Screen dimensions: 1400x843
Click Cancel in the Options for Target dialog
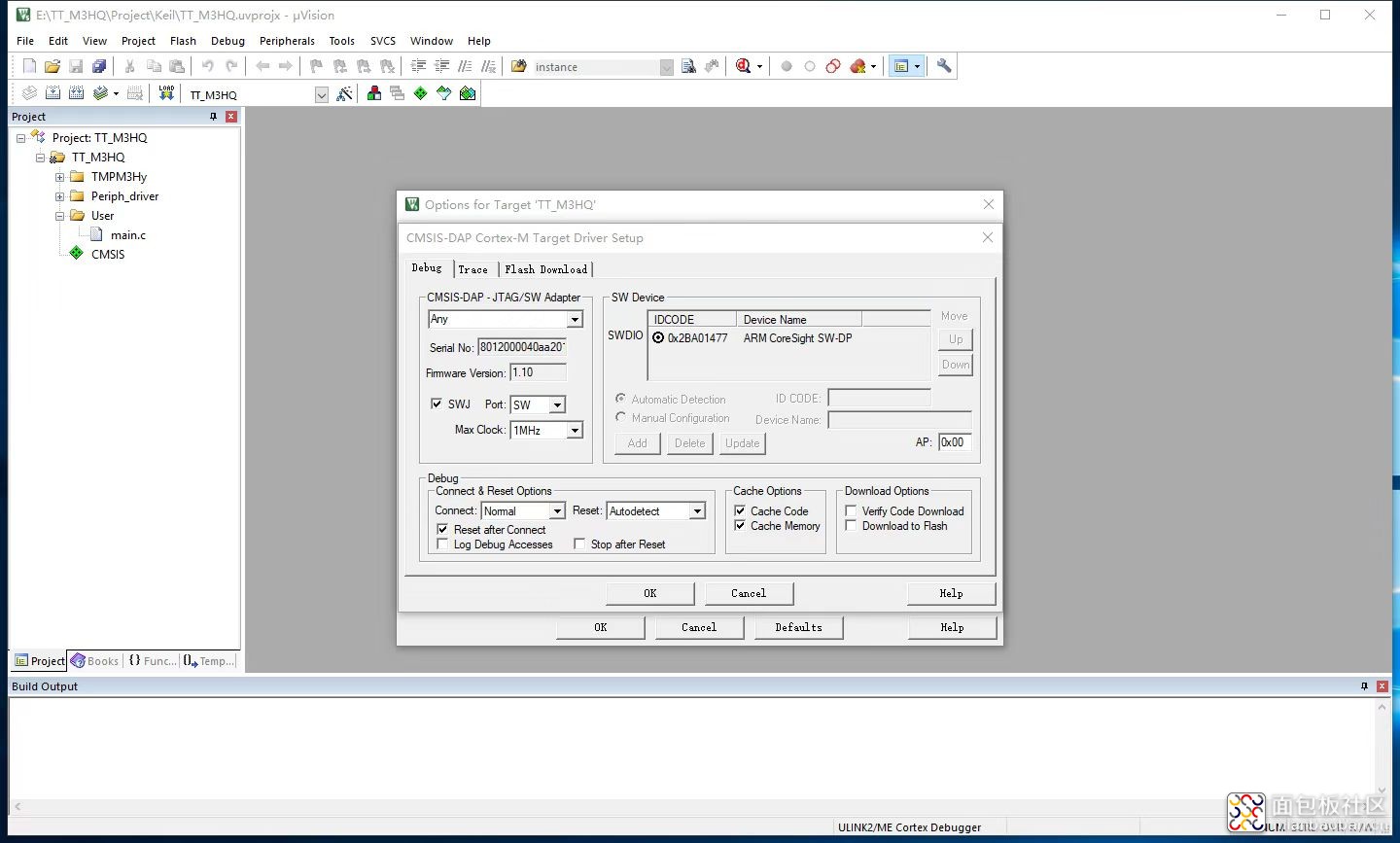pos(699,627)
